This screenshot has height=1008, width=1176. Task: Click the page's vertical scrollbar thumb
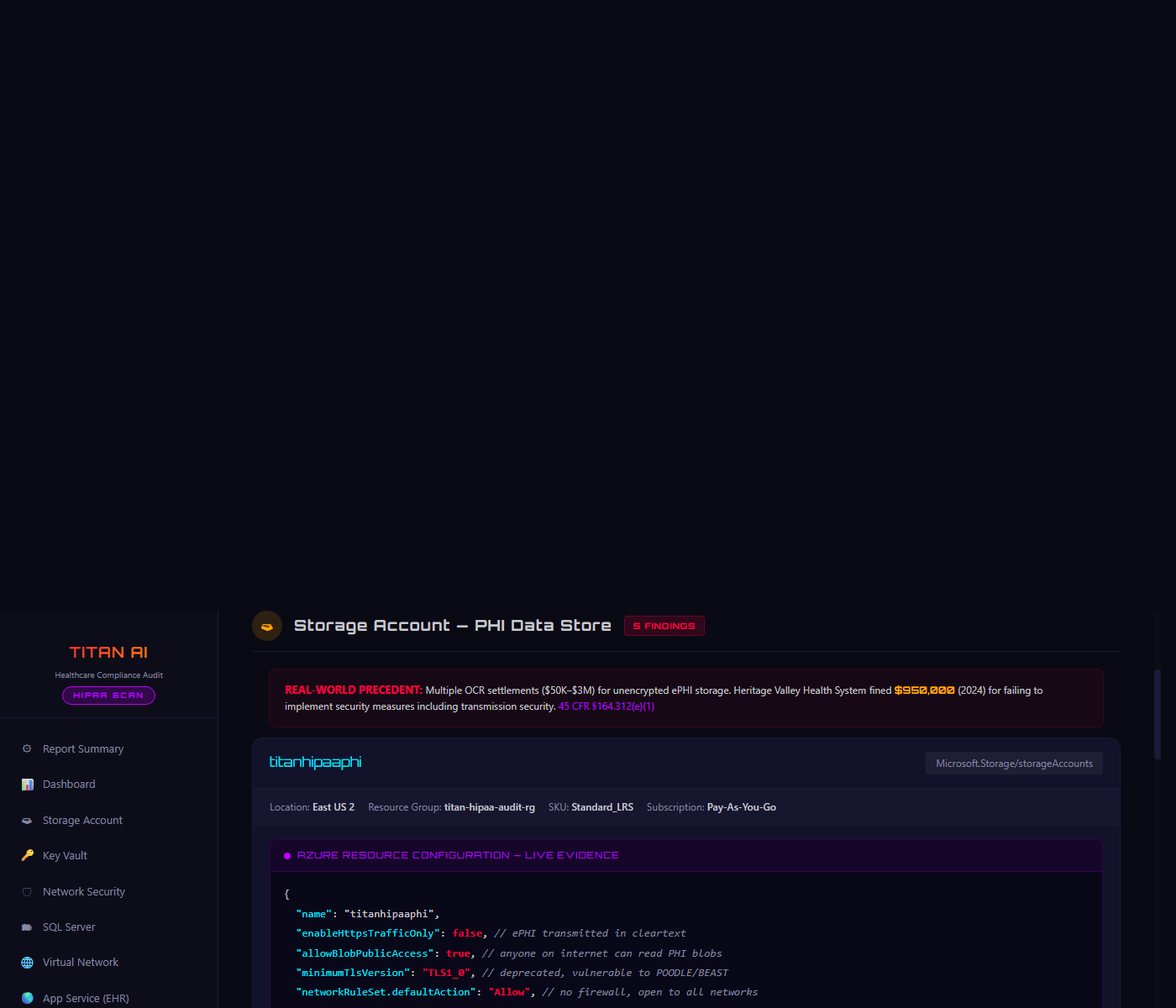[x=1158, y=714]
